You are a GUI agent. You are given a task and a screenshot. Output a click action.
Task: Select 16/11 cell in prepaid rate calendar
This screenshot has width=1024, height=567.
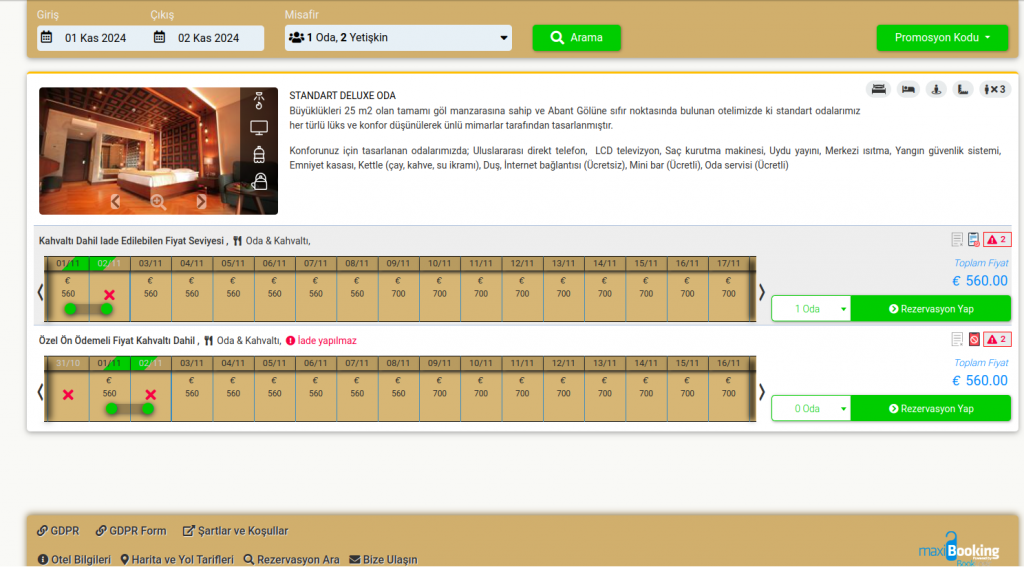(x=729, y=388)
